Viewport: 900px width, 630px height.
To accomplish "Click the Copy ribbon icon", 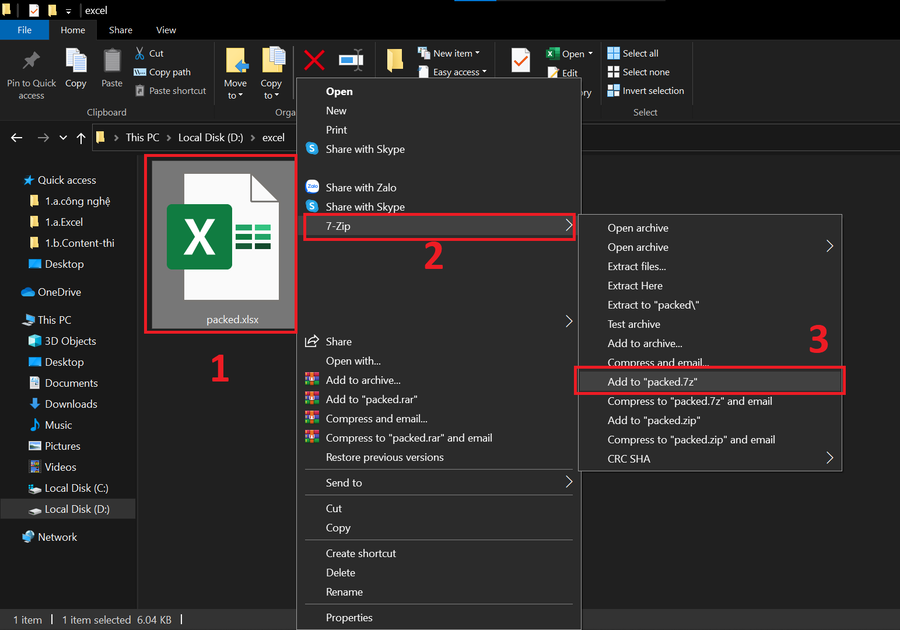I will (x=75, y=61).
